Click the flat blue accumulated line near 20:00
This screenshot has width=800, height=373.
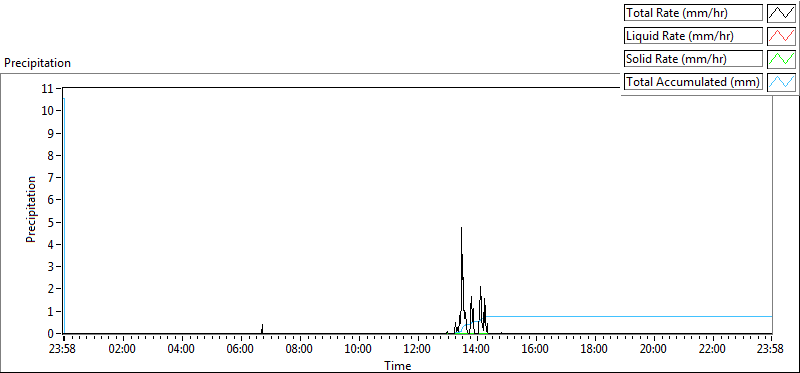coord(653,316)
